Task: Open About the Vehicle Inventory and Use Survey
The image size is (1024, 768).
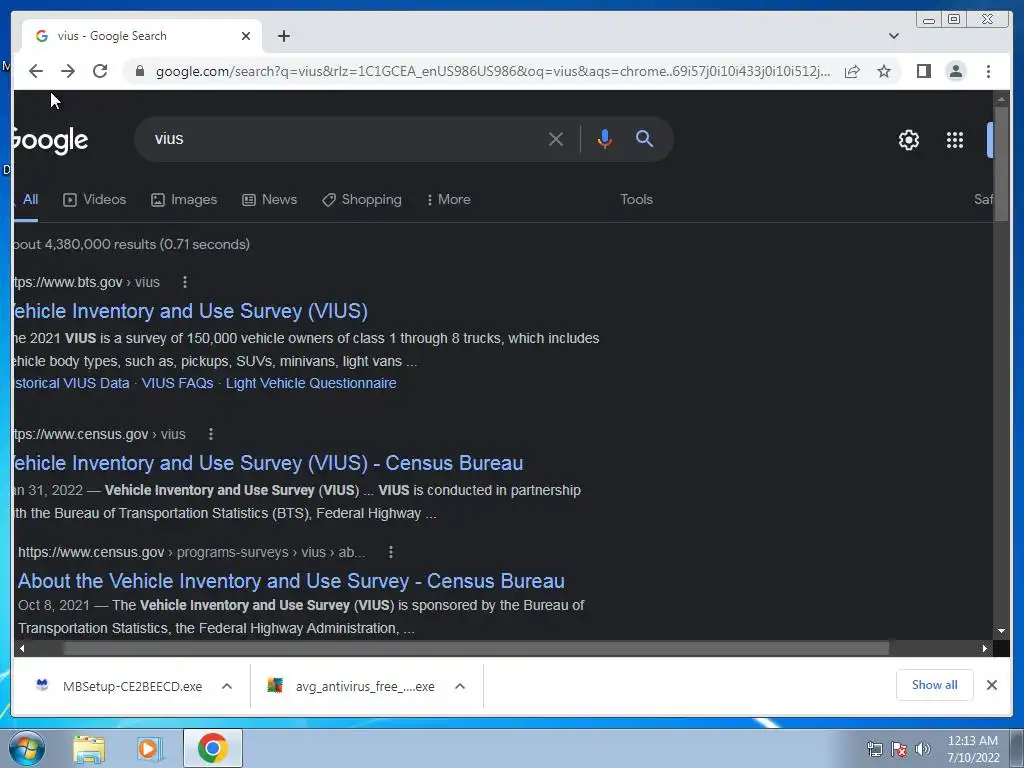Action: 291,581
